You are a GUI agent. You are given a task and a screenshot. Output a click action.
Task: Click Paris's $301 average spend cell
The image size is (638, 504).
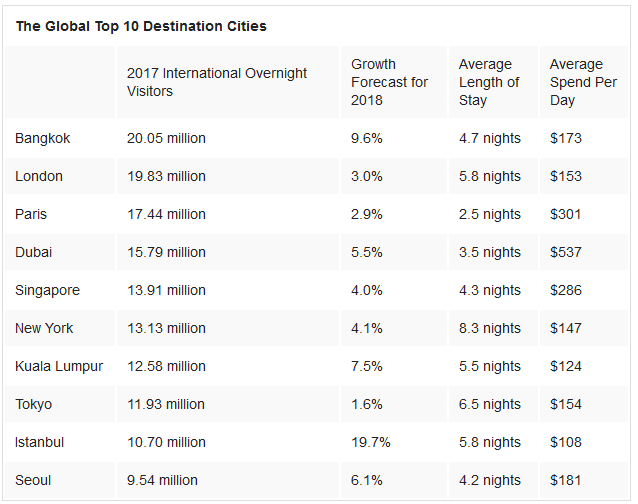coord(566,214)
